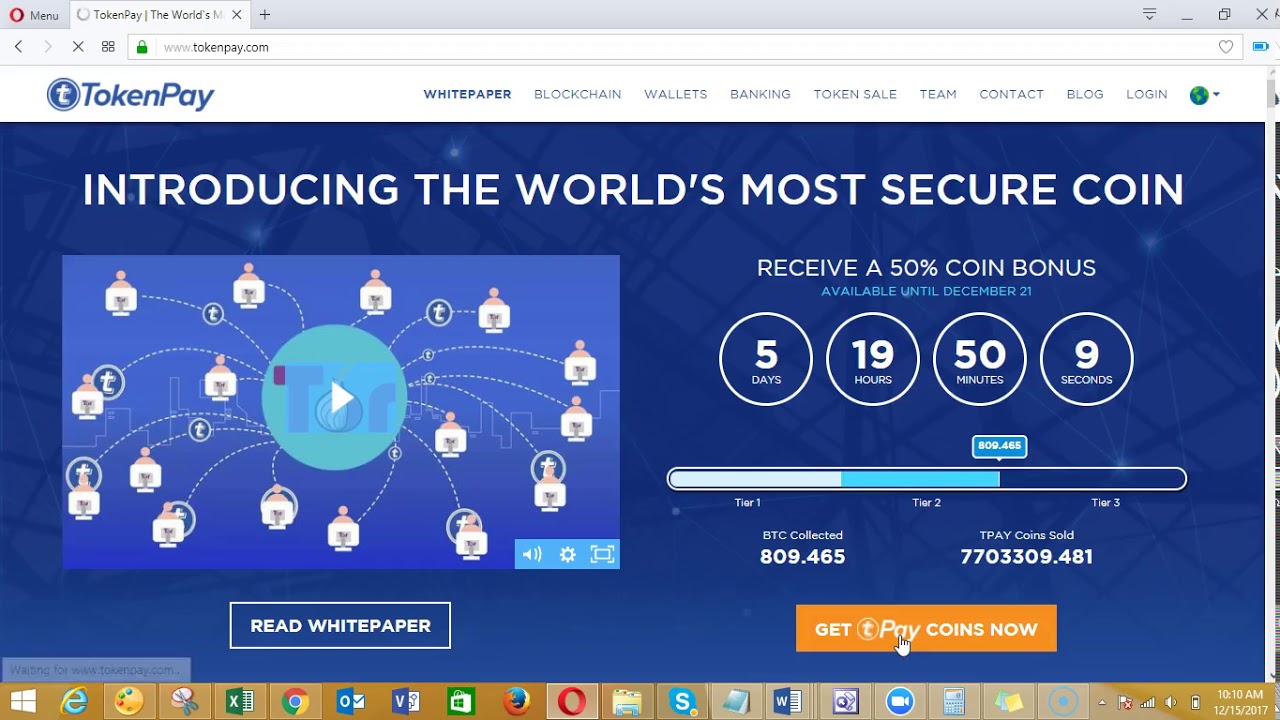The height and width of the screenshot is (720, 1280).
Task: Open the Opera Menu button
Action: pyautogui.click(x=34, y=15)
